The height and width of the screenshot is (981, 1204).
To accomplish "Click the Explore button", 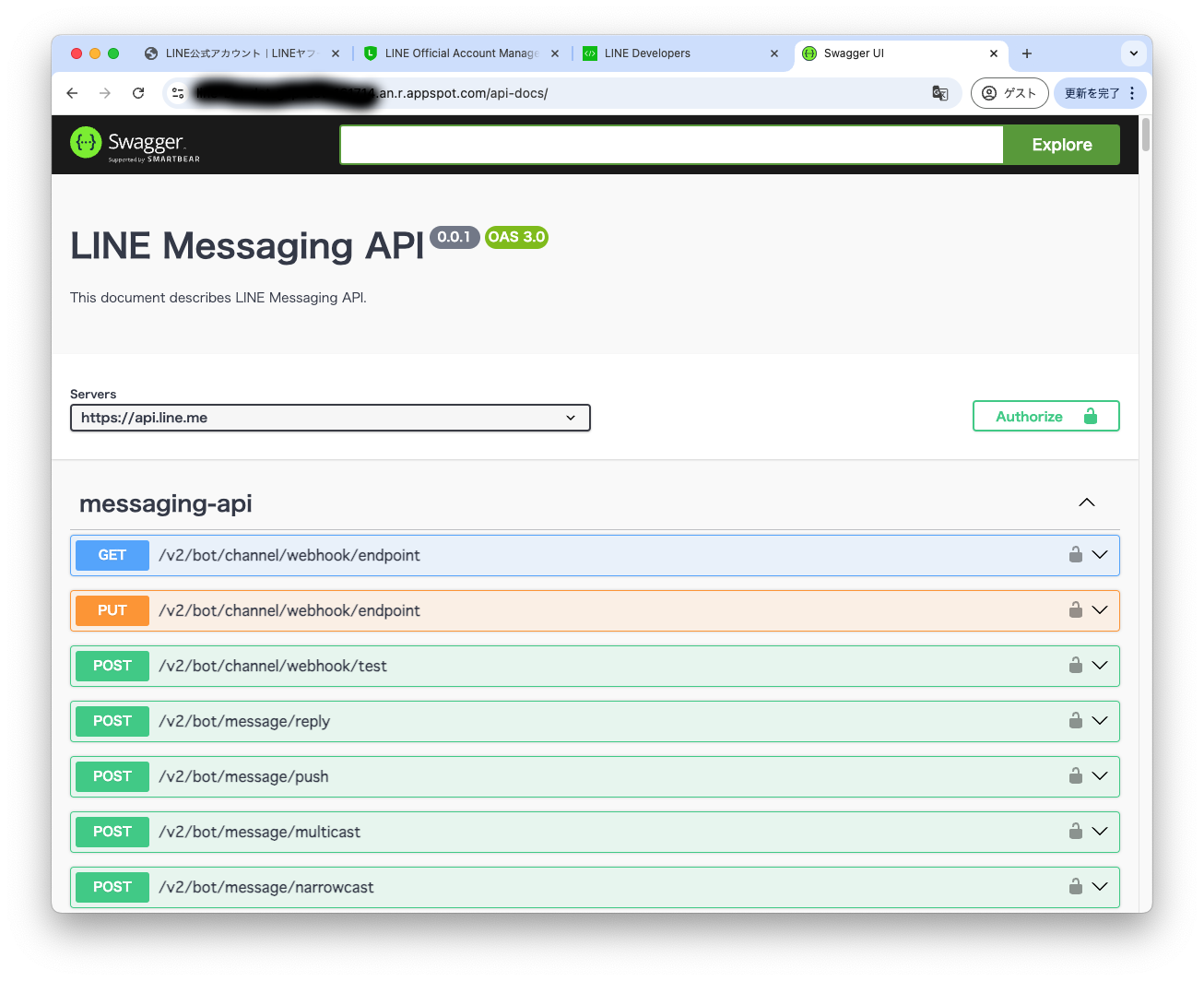I will point(1061,145).
